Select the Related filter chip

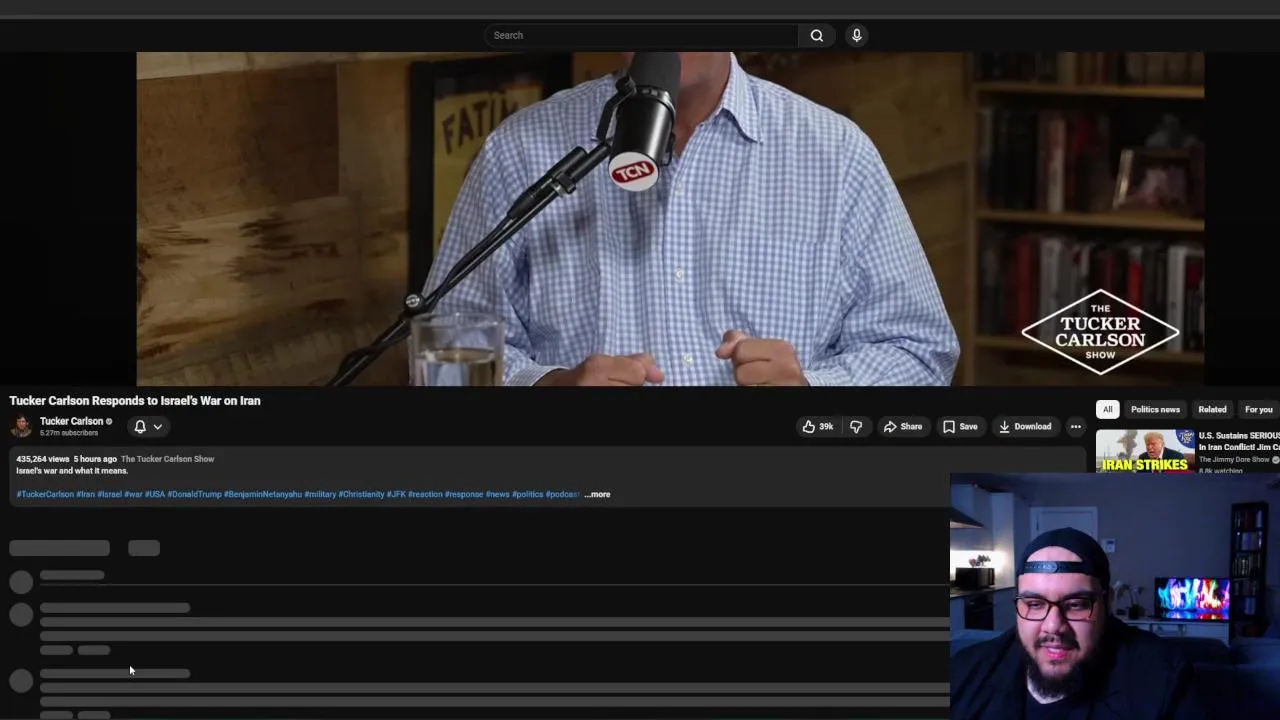pos(1212,409)
